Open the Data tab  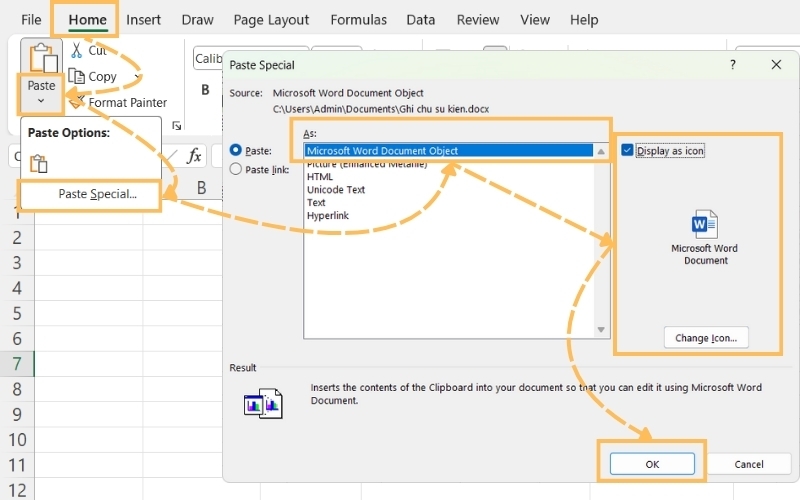pos(421,20)
